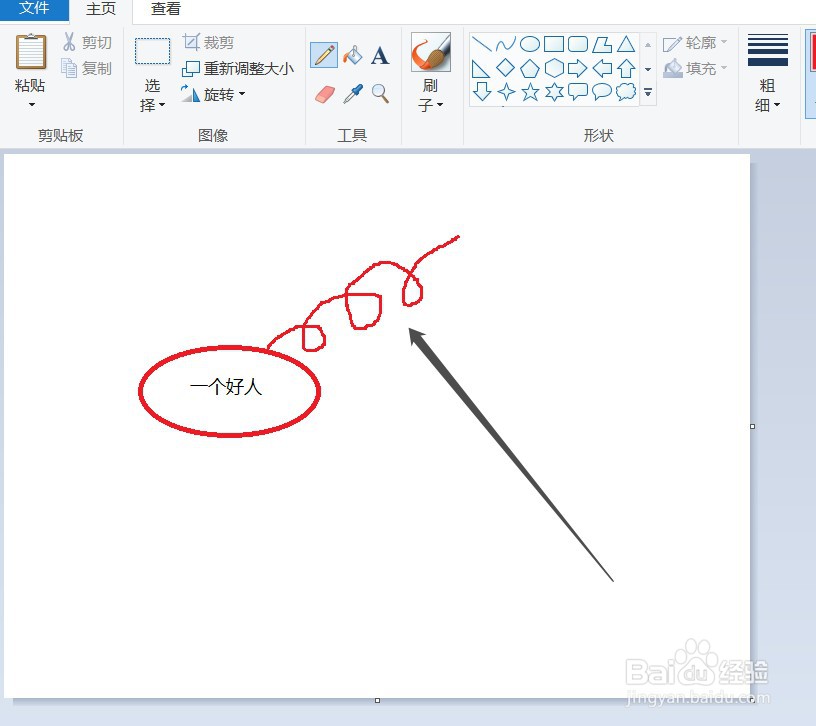This screenshot has height=726, width=816.
Task: Expand the shapes gallery with More arrow
Action: tap(648, 93)
